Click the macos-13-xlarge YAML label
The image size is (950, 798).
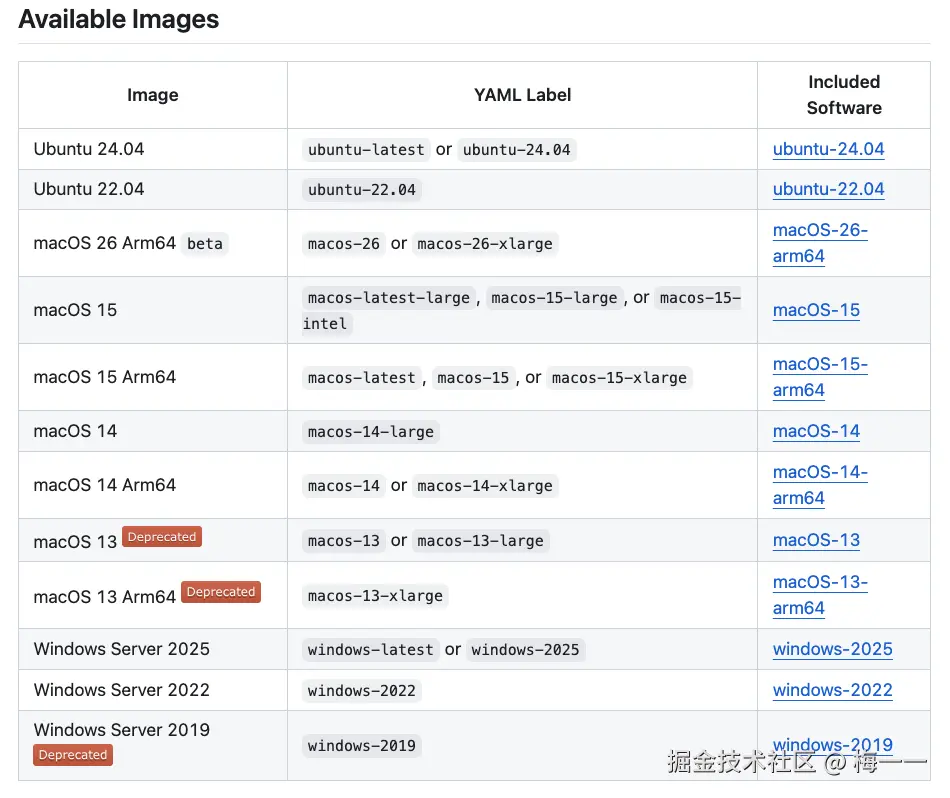point(375,596)
